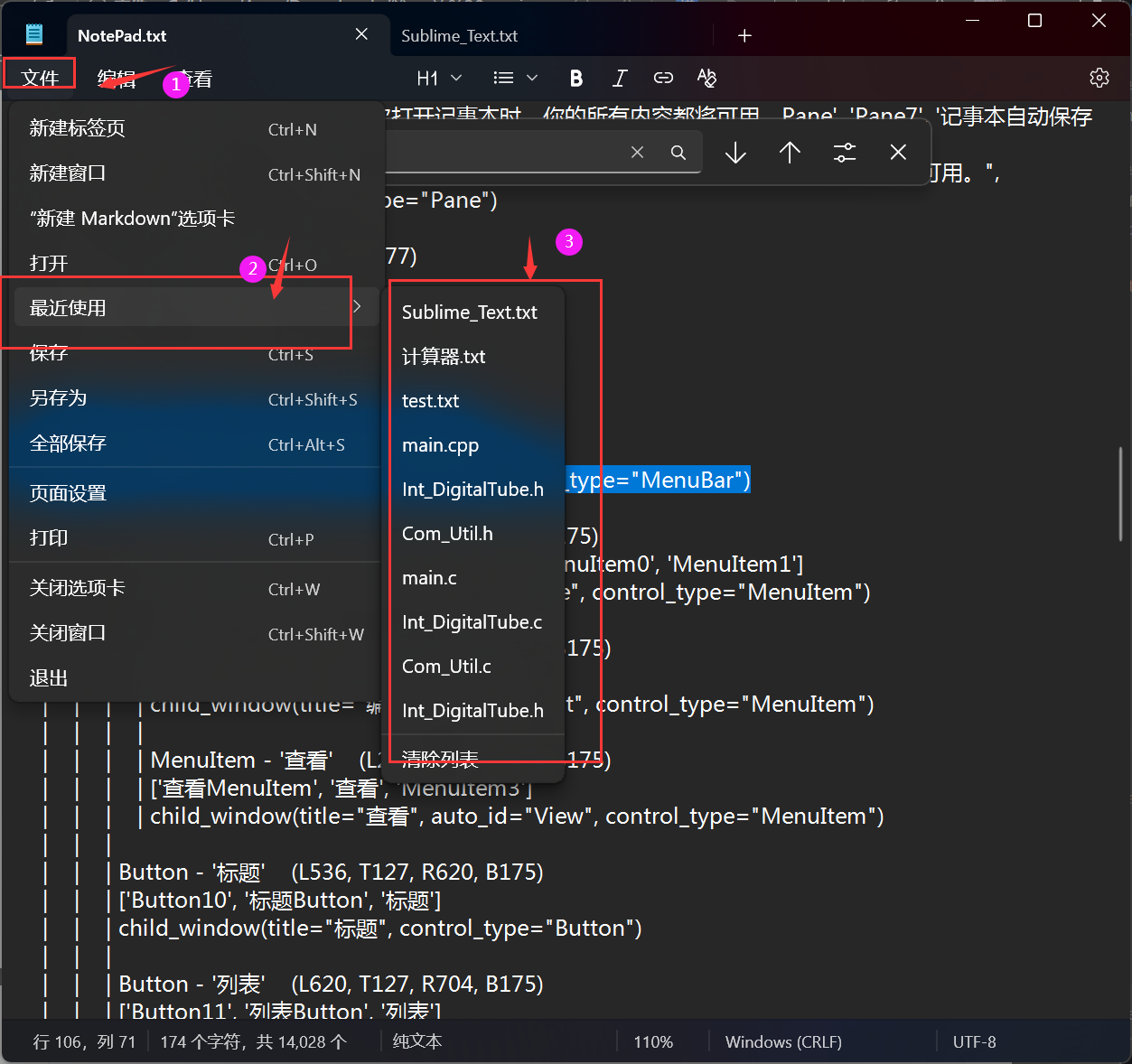
Task: Open find options sliders icon
Action: coord(845,153)
